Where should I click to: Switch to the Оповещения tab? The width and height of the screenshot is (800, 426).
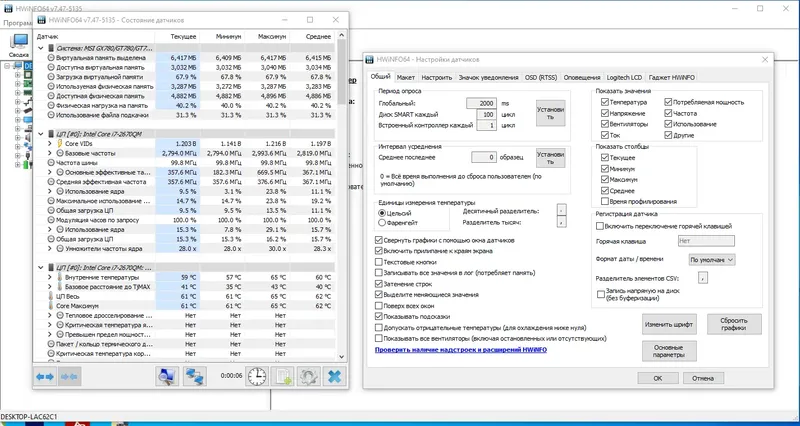(582, 78)
